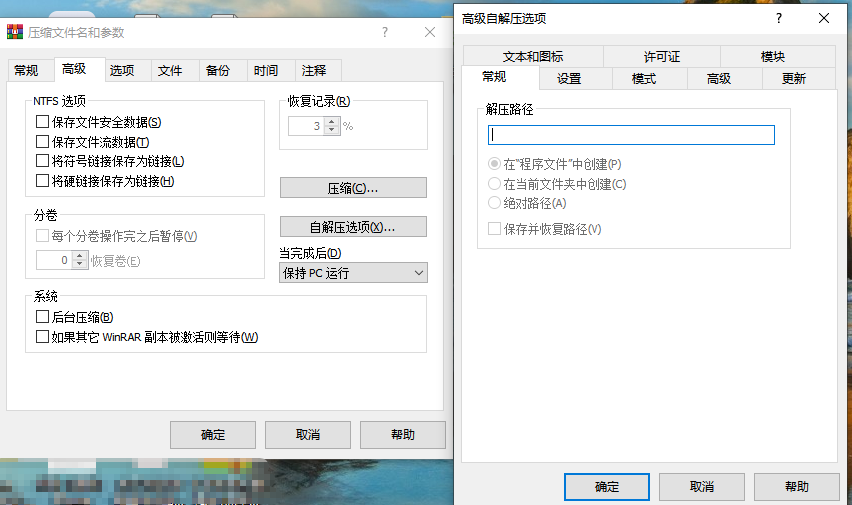
Task: Click the 恢复卷 number field
Action: (x=54, y=260)
